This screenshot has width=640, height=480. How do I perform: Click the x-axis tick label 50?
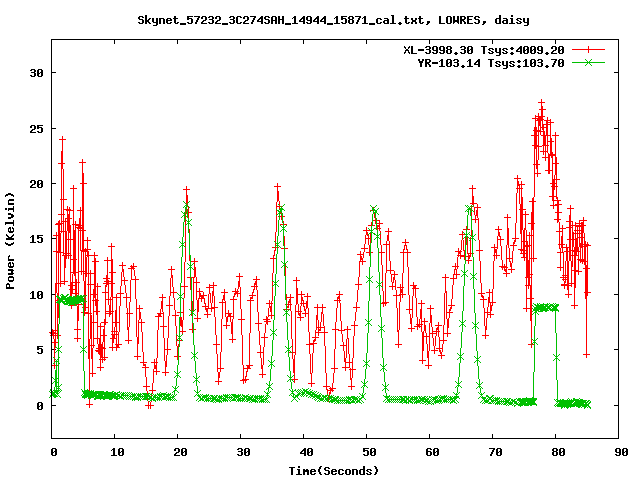point(369,452)
